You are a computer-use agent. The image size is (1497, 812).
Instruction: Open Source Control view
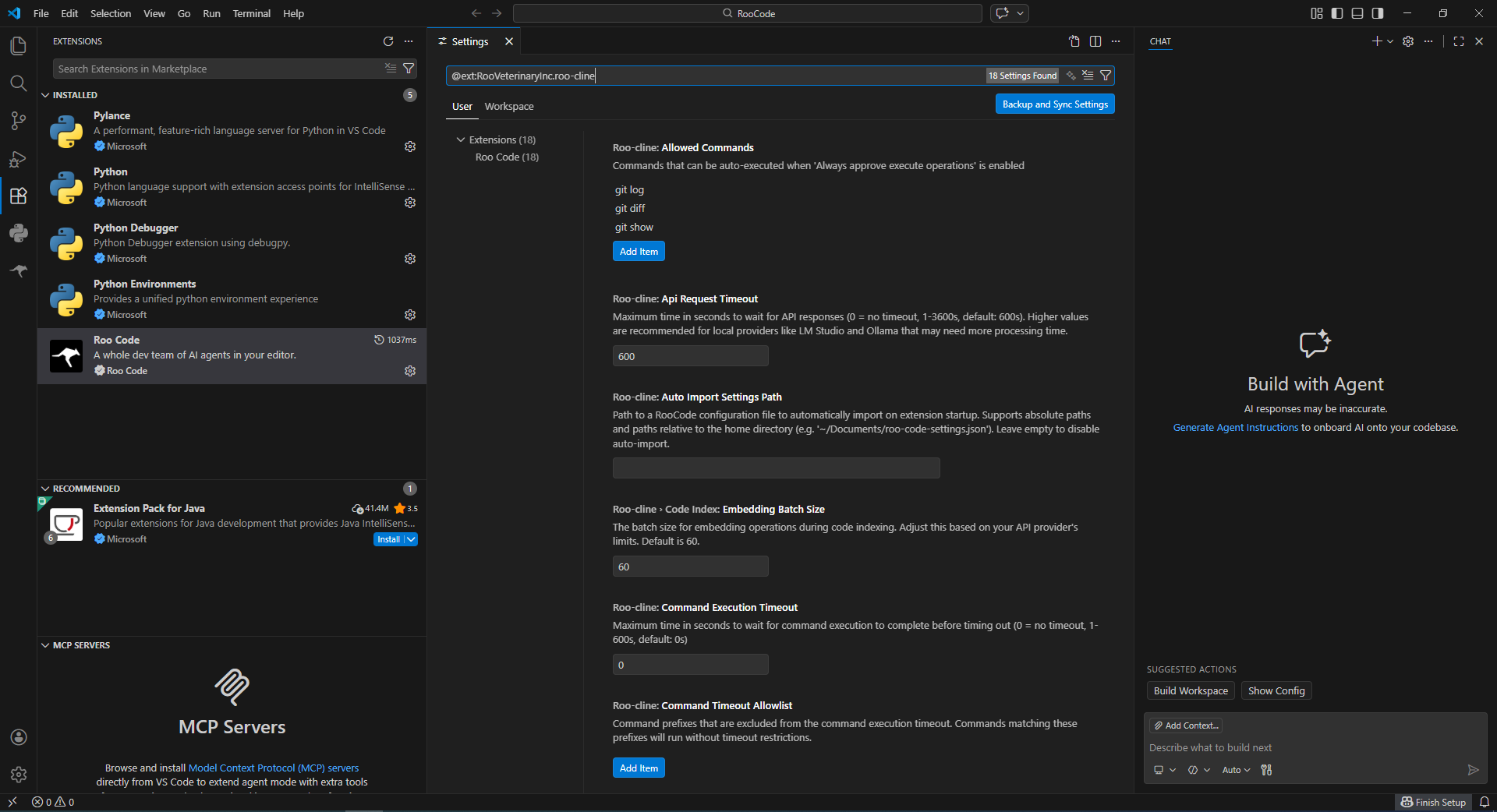(x=18, y=121)
